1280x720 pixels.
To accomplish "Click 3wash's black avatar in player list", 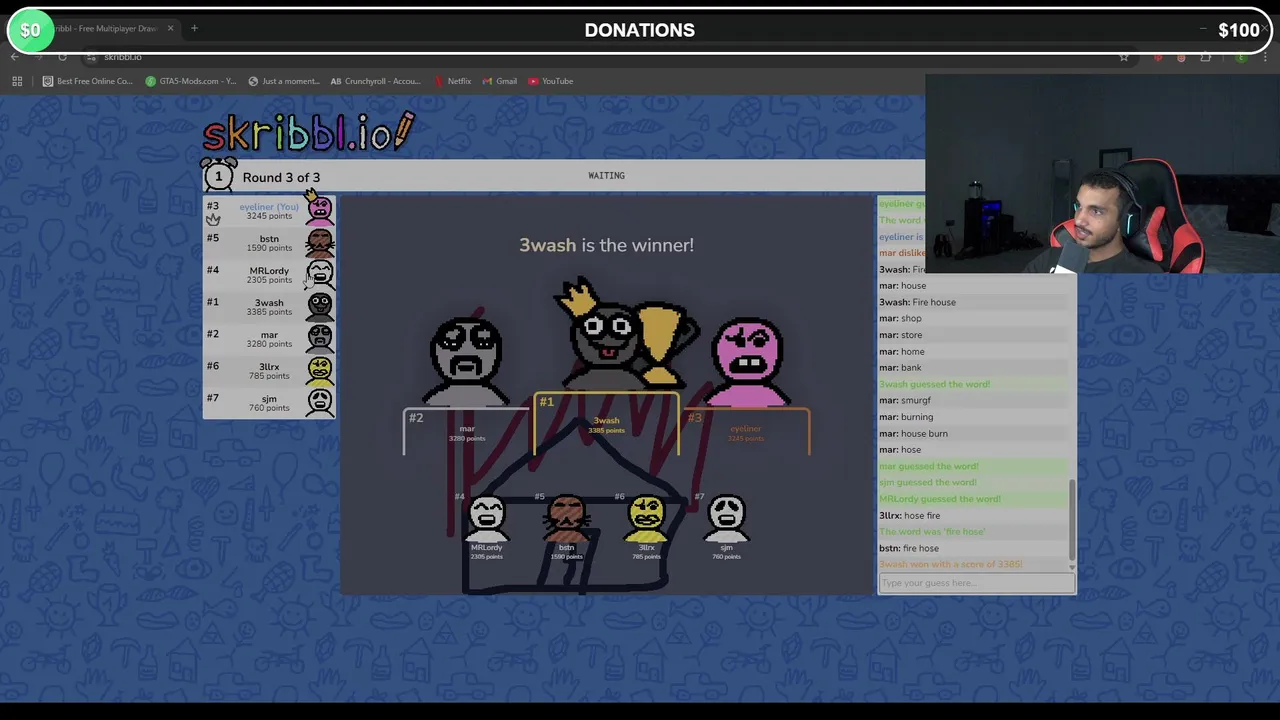I will [320, 306].
